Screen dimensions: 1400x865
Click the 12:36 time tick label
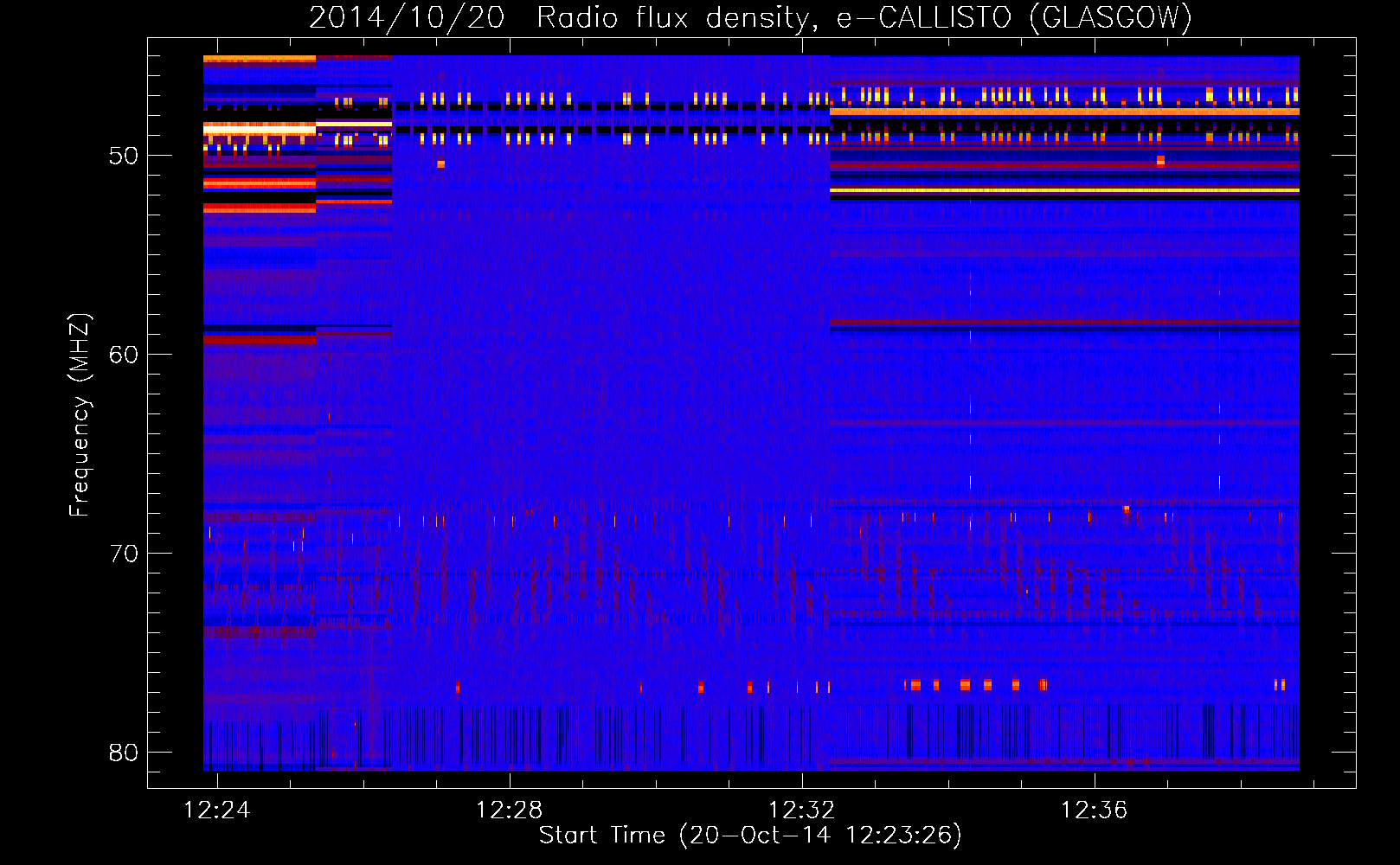click(x=1095, y=810)
